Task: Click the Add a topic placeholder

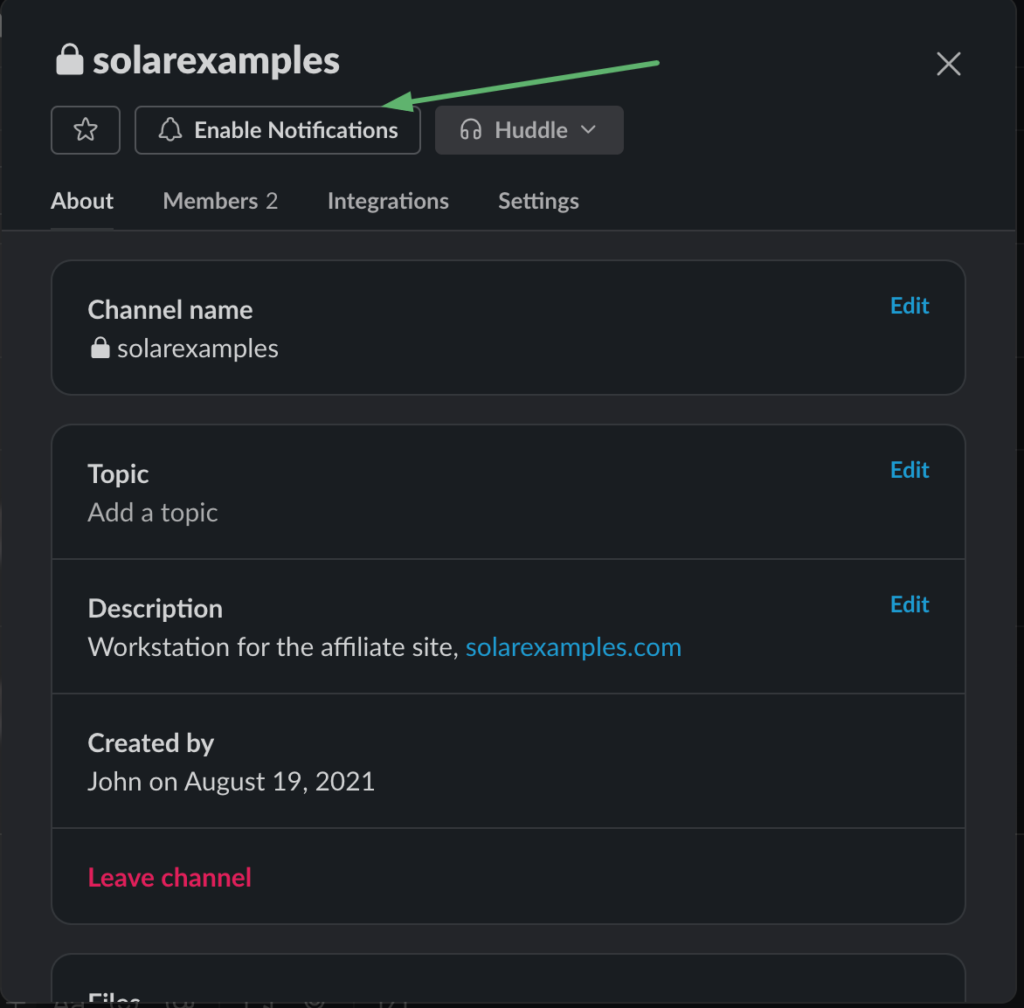Action: coord(153,513)
